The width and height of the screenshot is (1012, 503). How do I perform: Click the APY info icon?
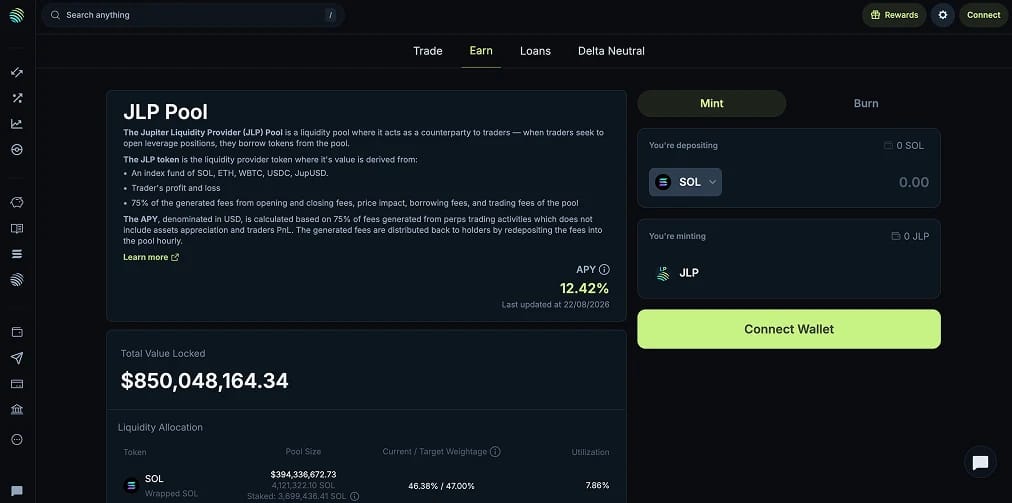click(x=604, y=269)
